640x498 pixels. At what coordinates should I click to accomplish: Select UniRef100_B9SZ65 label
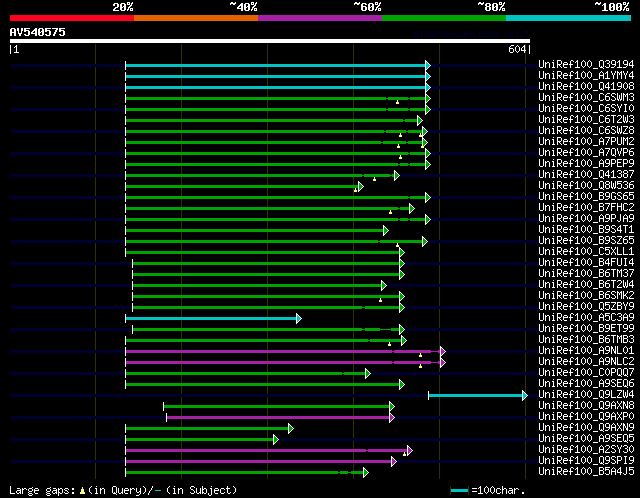point(586,241)
